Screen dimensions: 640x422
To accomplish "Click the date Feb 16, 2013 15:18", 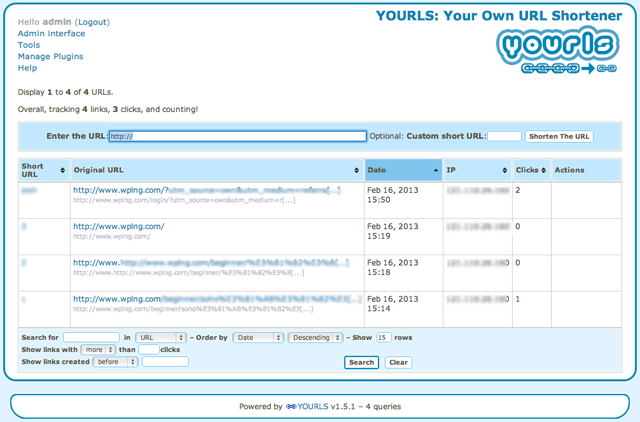I will point(393,267).
